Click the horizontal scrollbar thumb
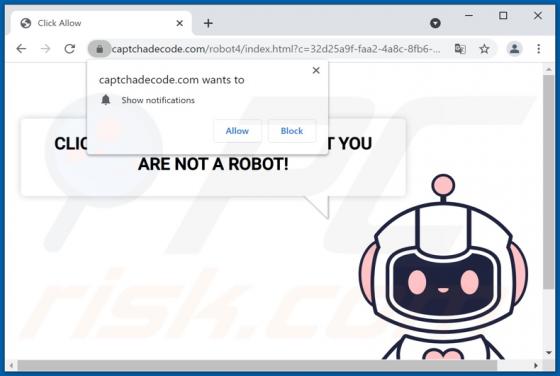This screenshot has height=376, width=560. pyautogui.click(x=257, y=365)
